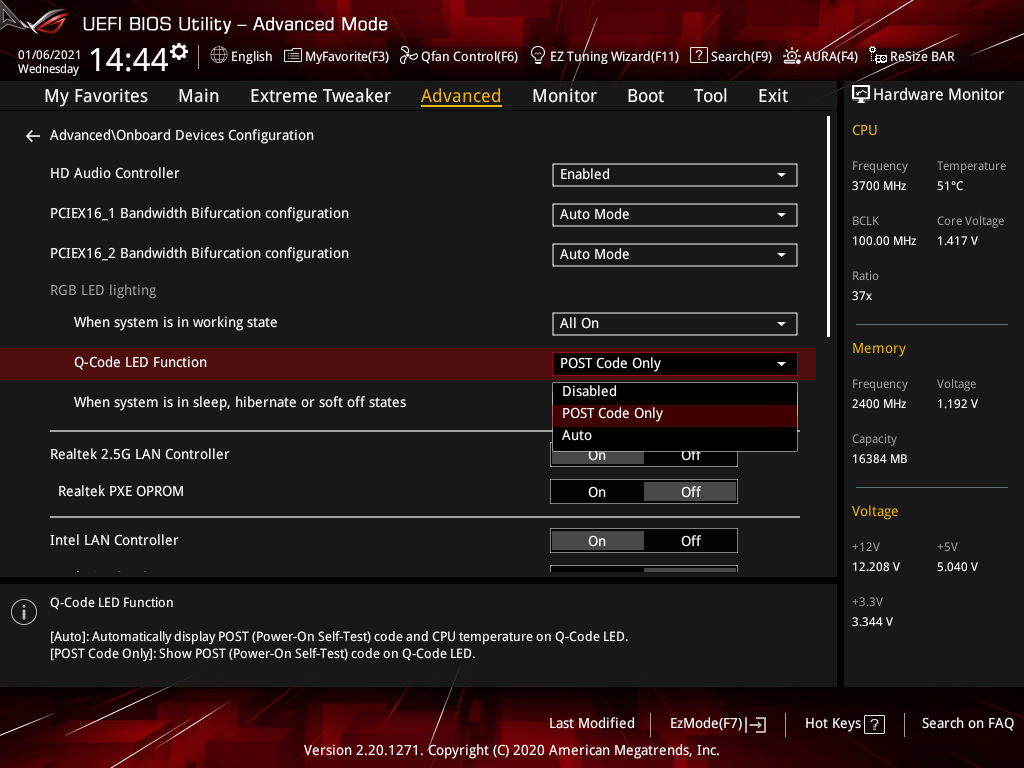
Task: Click +12V reading 12.208 V
Action: coord(875,567)
